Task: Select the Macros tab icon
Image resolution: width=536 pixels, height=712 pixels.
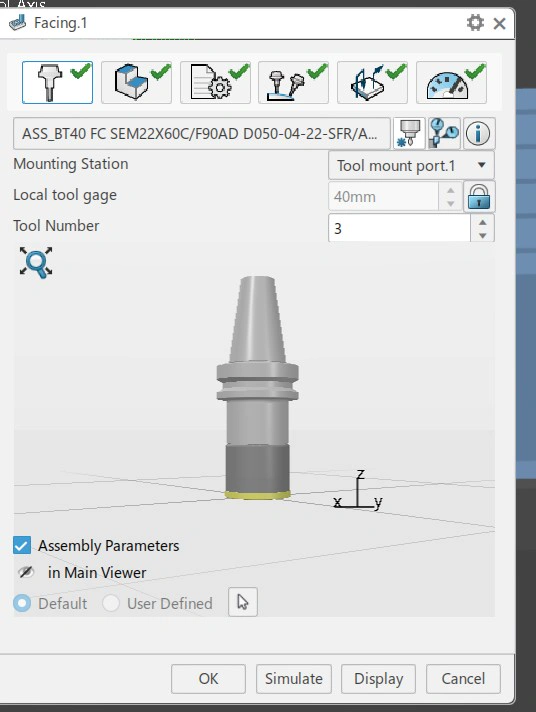Action: [x=293, y=83]
